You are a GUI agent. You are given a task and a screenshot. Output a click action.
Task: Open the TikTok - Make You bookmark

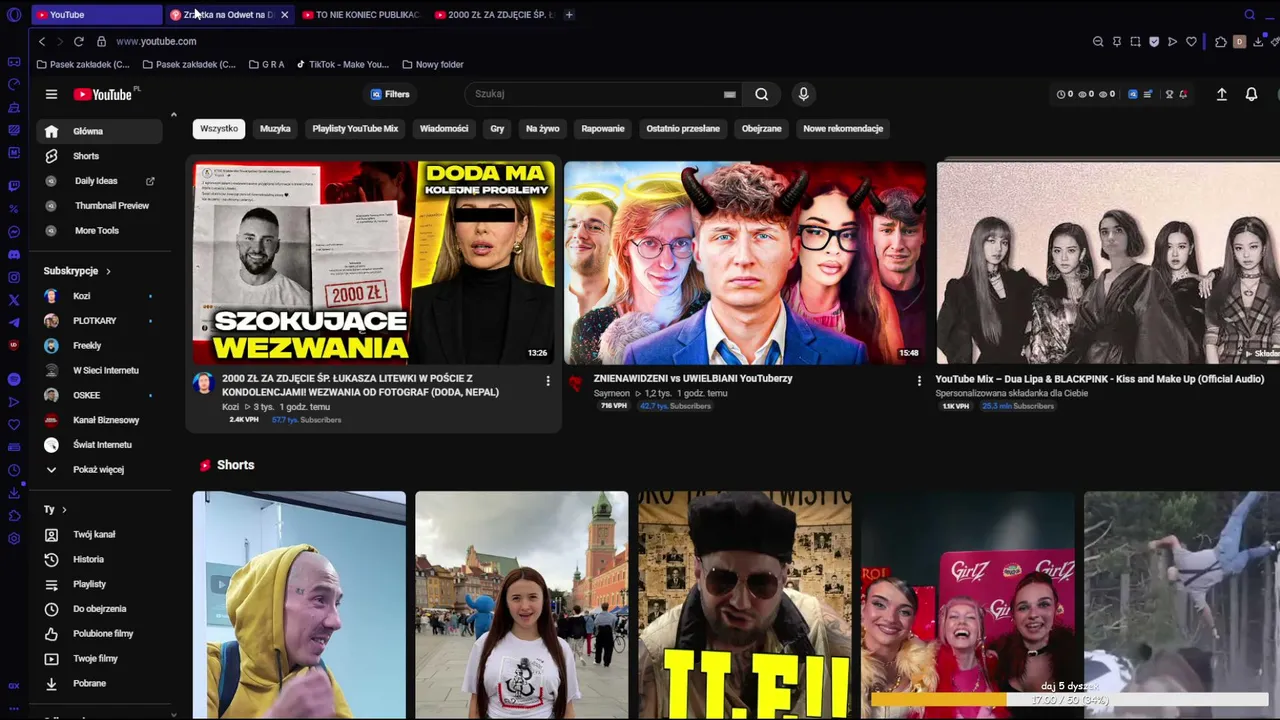pyautogui.click(x=342, y=65)
